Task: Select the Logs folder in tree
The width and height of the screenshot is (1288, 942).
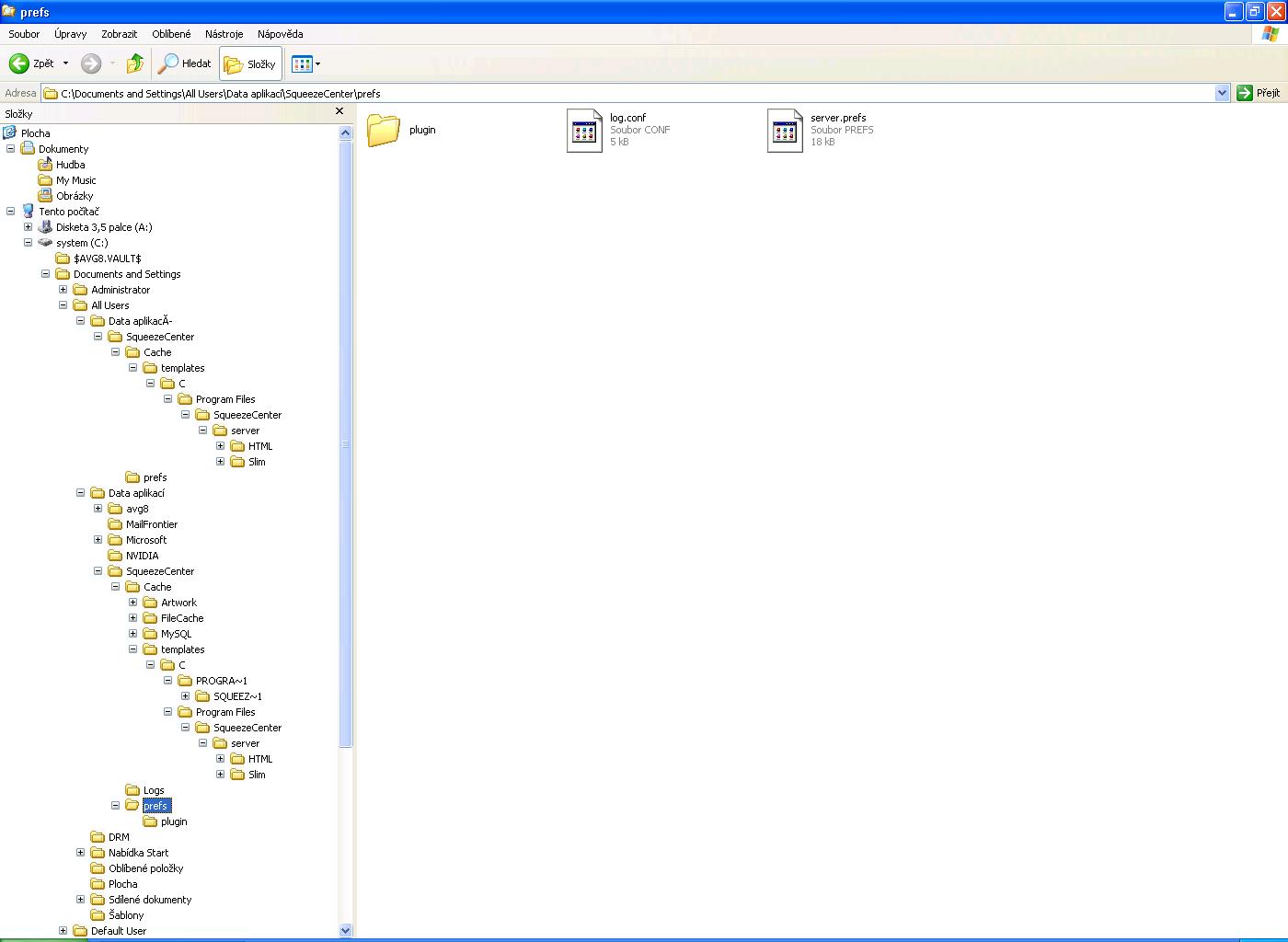Action: click(x=154, y=790)
